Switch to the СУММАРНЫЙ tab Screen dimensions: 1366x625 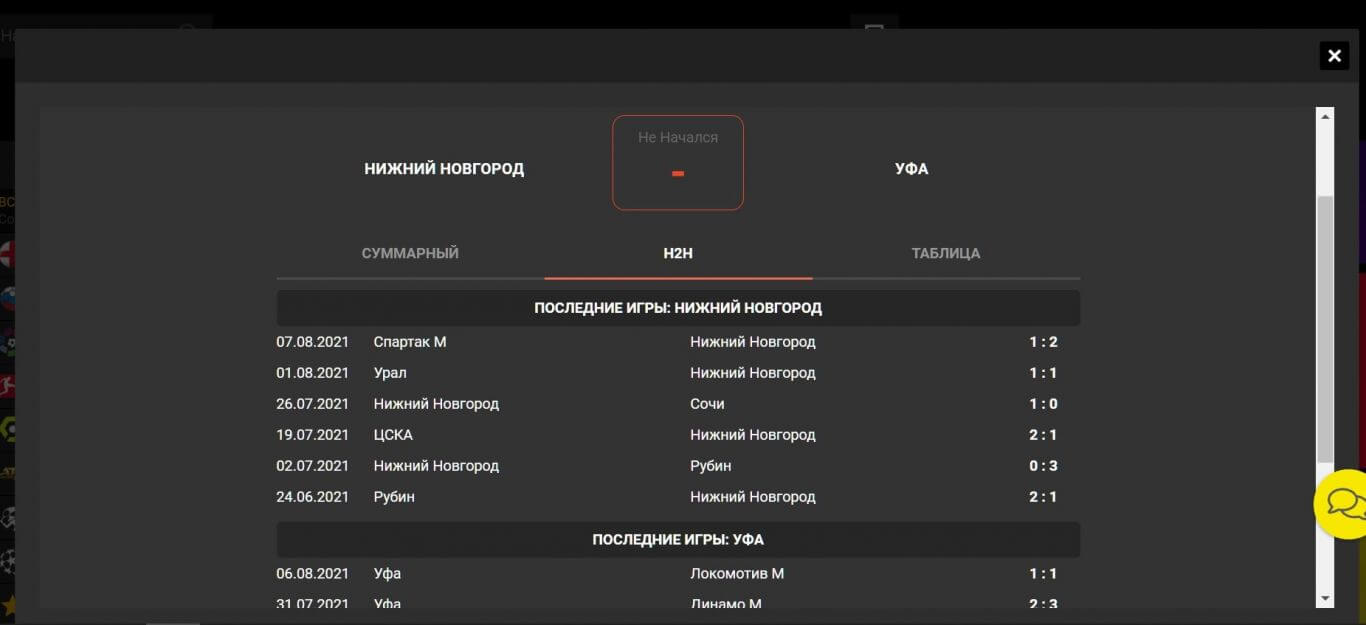click(410, 253)
